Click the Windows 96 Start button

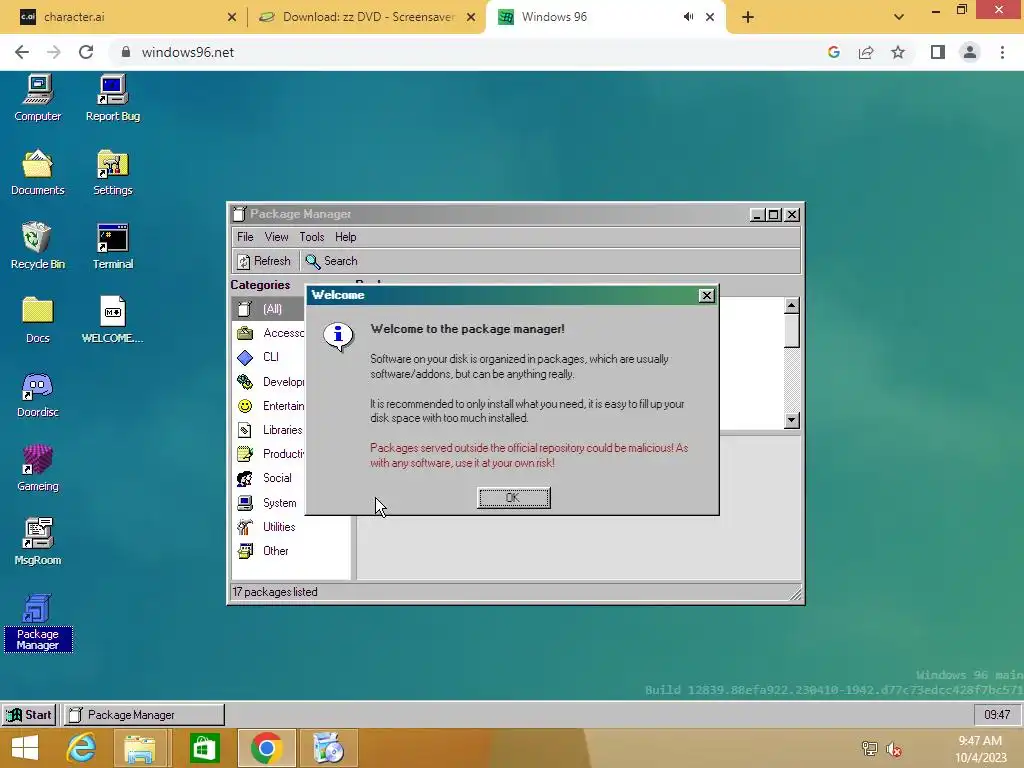29,714
